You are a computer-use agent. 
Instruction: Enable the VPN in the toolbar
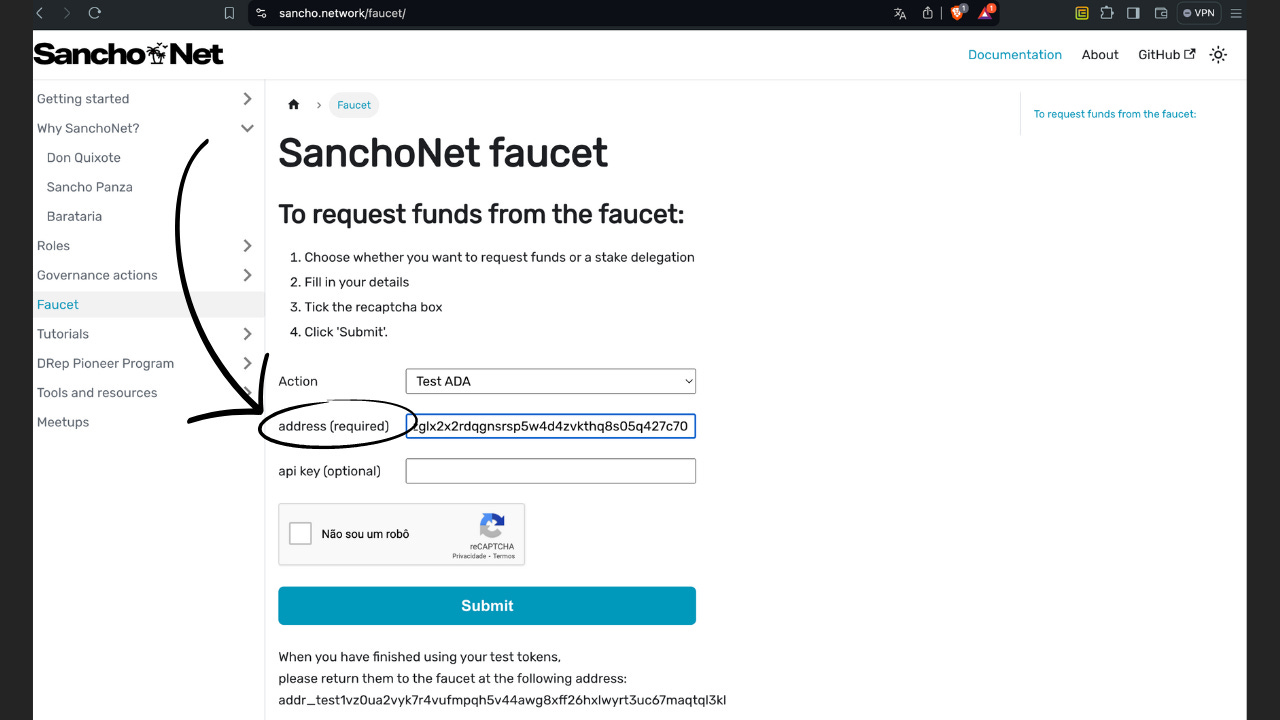(x=1198, y=13)
